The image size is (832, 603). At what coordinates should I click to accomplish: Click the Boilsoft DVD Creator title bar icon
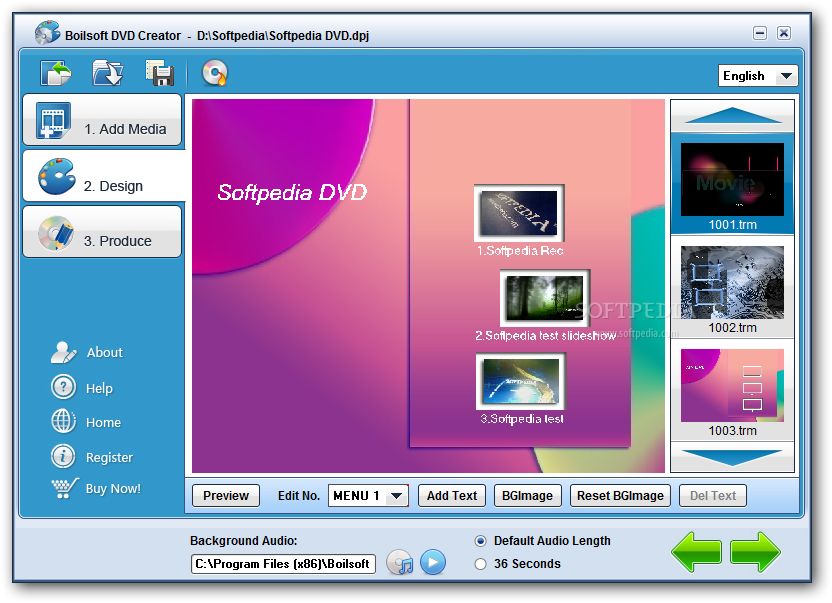(x=47, y=33)
